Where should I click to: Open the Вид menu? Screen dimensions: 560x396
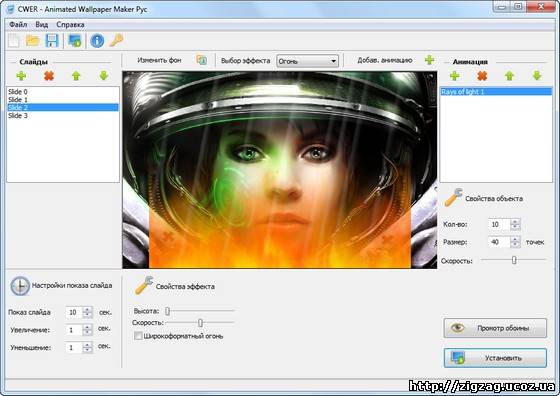(x=42, y=25)
